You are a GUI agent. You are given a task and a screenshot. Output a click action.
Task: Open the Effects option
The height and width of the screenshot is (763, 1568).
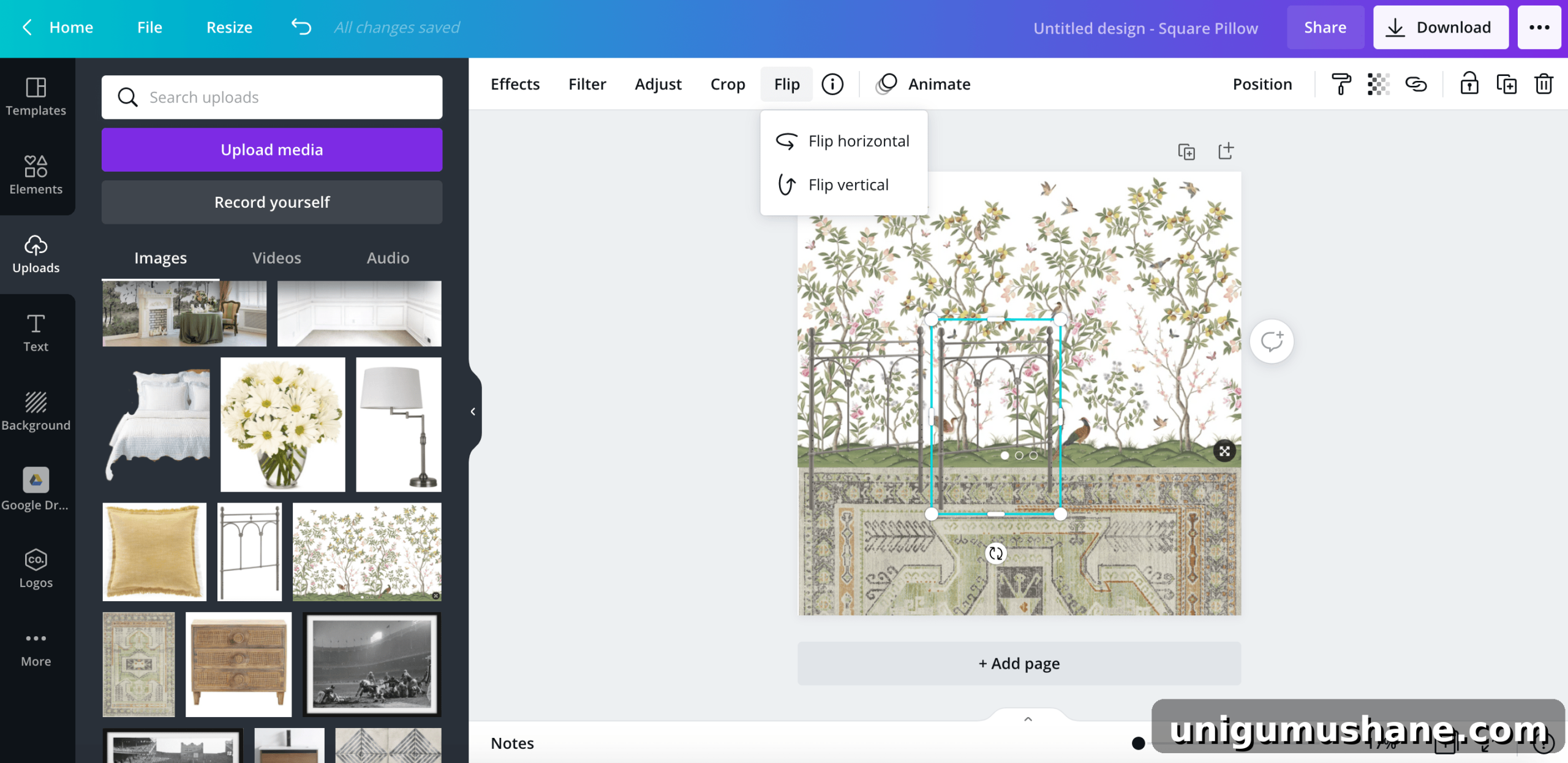[515, 84]
